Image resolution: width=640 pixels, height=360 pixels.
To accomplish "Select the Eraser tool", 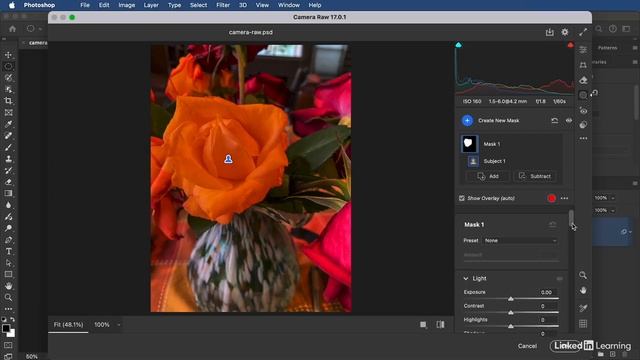I will (8, 182).
